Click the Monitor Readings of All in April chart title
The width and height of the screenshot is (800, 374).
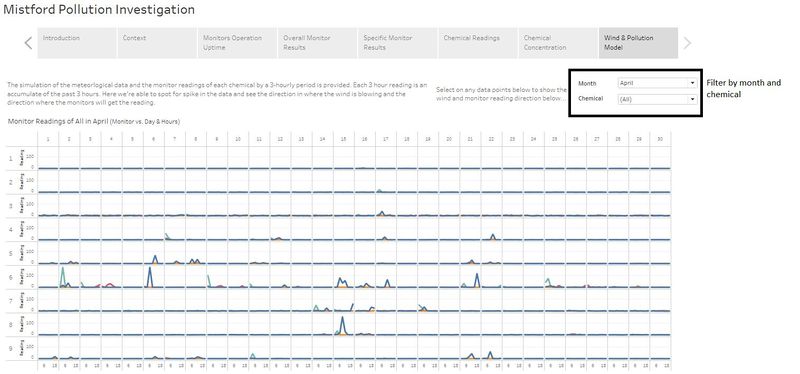(x=94, y=122)
